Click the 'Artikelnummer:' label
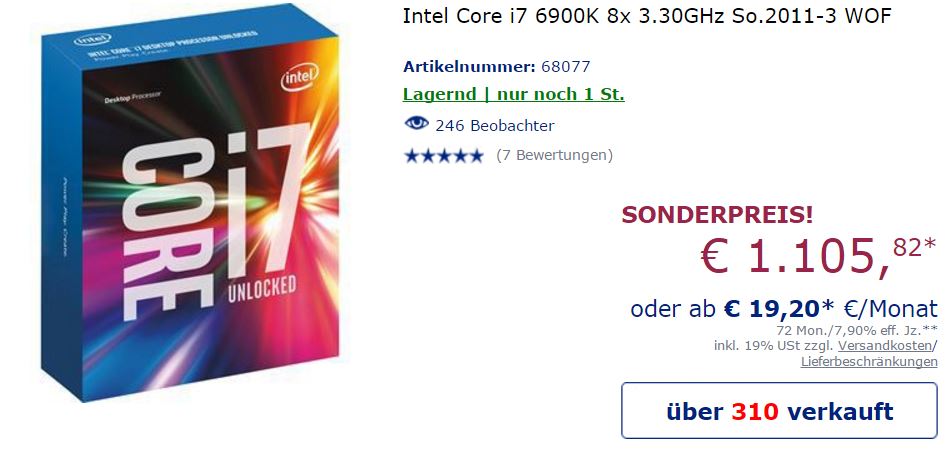Image resolution: width=946 pixels, height=449 pixels. click(469, 67)
